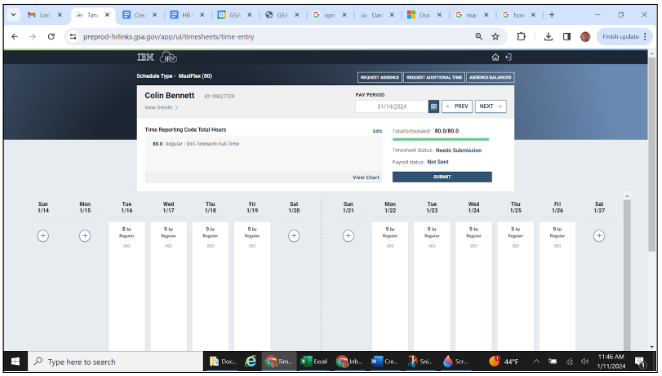Click the '80.0/80.0' total scheduled value
The height and width of the screenshot is (376, 662).
point(447,131)
